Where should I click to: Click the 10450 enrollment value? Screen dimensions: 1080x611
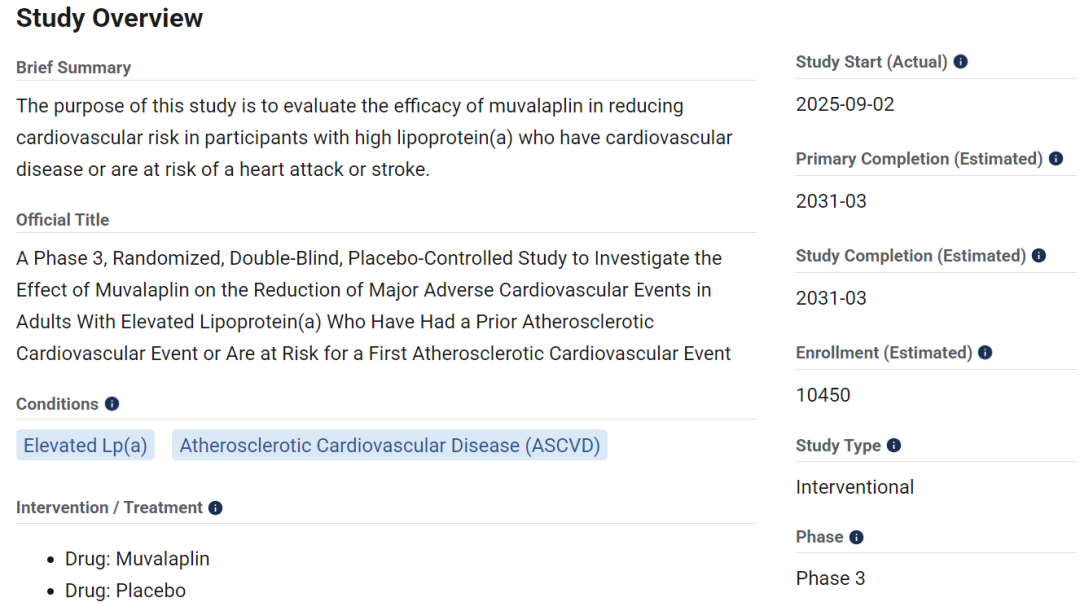point(823,395)
